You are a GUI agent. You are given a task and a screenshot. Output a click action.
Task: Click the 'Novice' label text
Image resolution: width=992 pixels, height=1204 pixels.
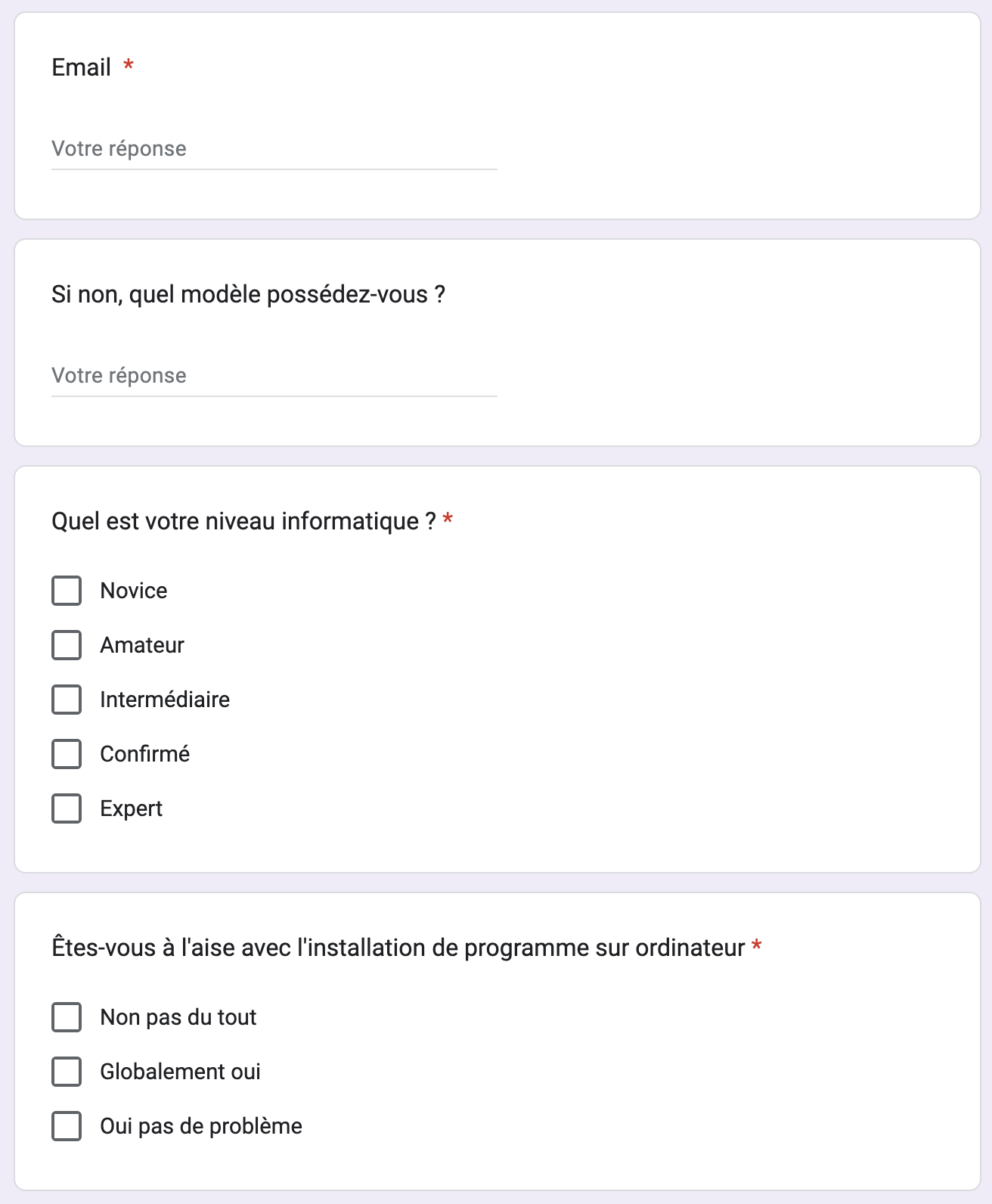click(x=134, y=591)
